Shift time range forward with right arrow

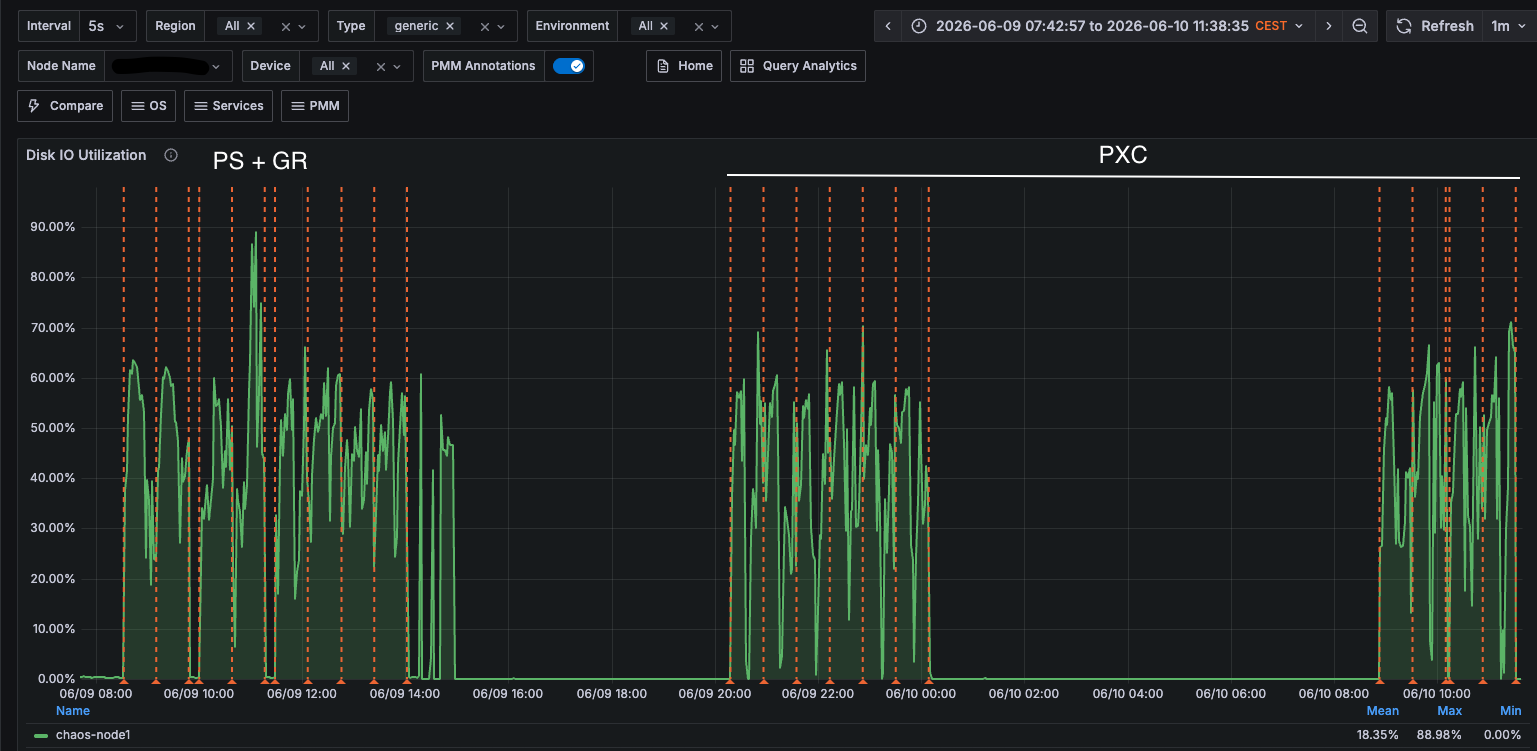(x=1328, y=26)
